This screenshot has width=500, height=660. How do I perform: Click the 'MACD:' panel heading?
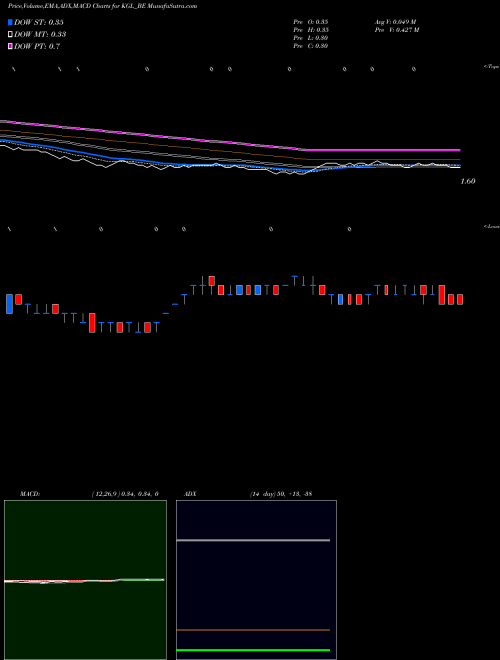(30, 494)
